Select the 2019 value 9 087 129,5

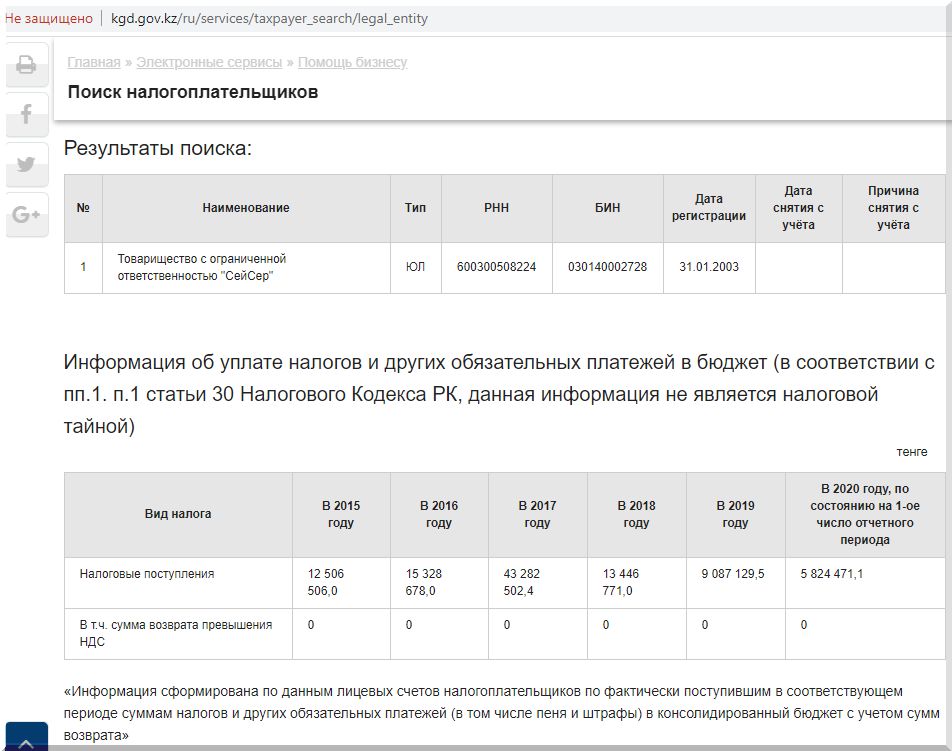(733, 574)
